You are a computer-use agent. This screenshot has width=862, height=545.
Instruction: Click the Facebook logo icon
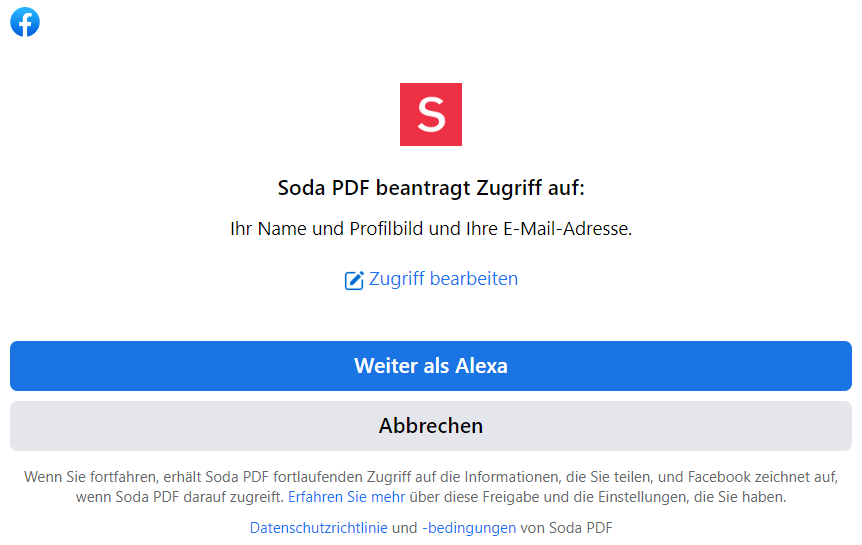pos(25,22)
